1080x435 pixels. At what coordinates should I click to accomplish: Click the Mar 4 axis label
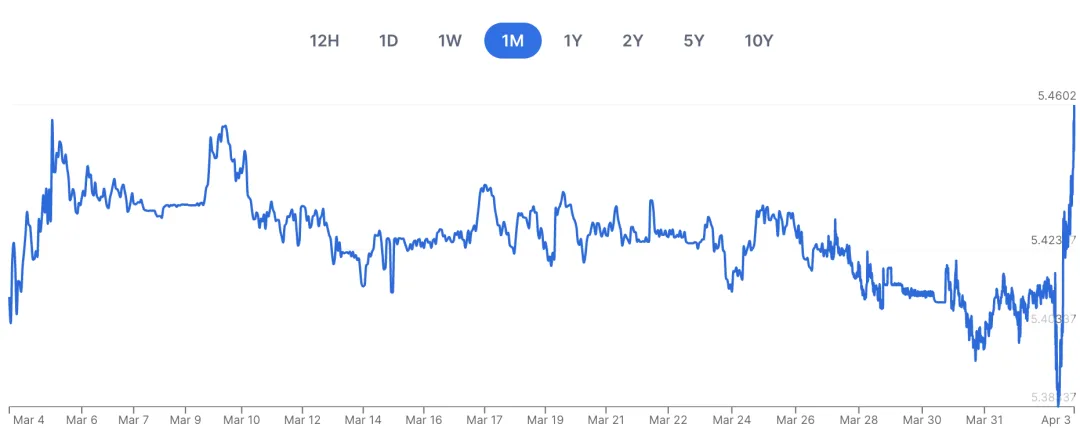(28, 420)
